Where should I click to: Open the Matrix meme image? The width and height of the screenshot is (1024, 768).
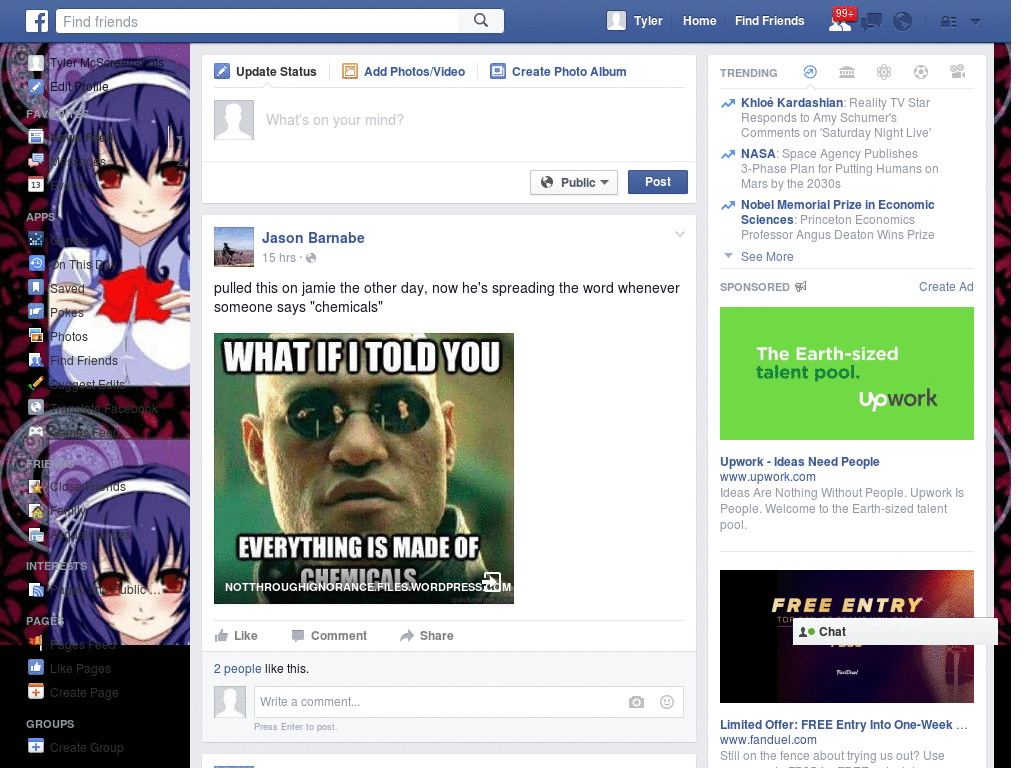tap(364, 468)
